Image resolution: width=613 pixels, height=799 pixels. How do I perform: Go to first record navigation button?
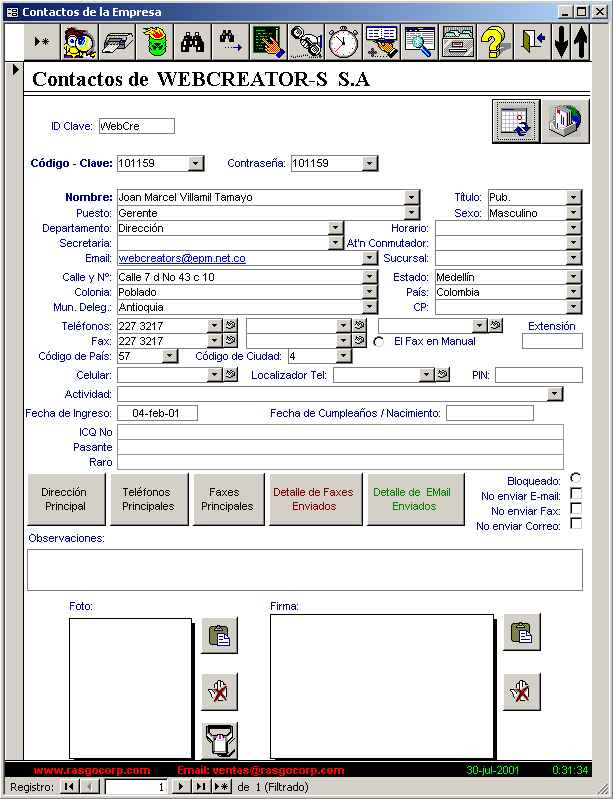coord(69,787)
